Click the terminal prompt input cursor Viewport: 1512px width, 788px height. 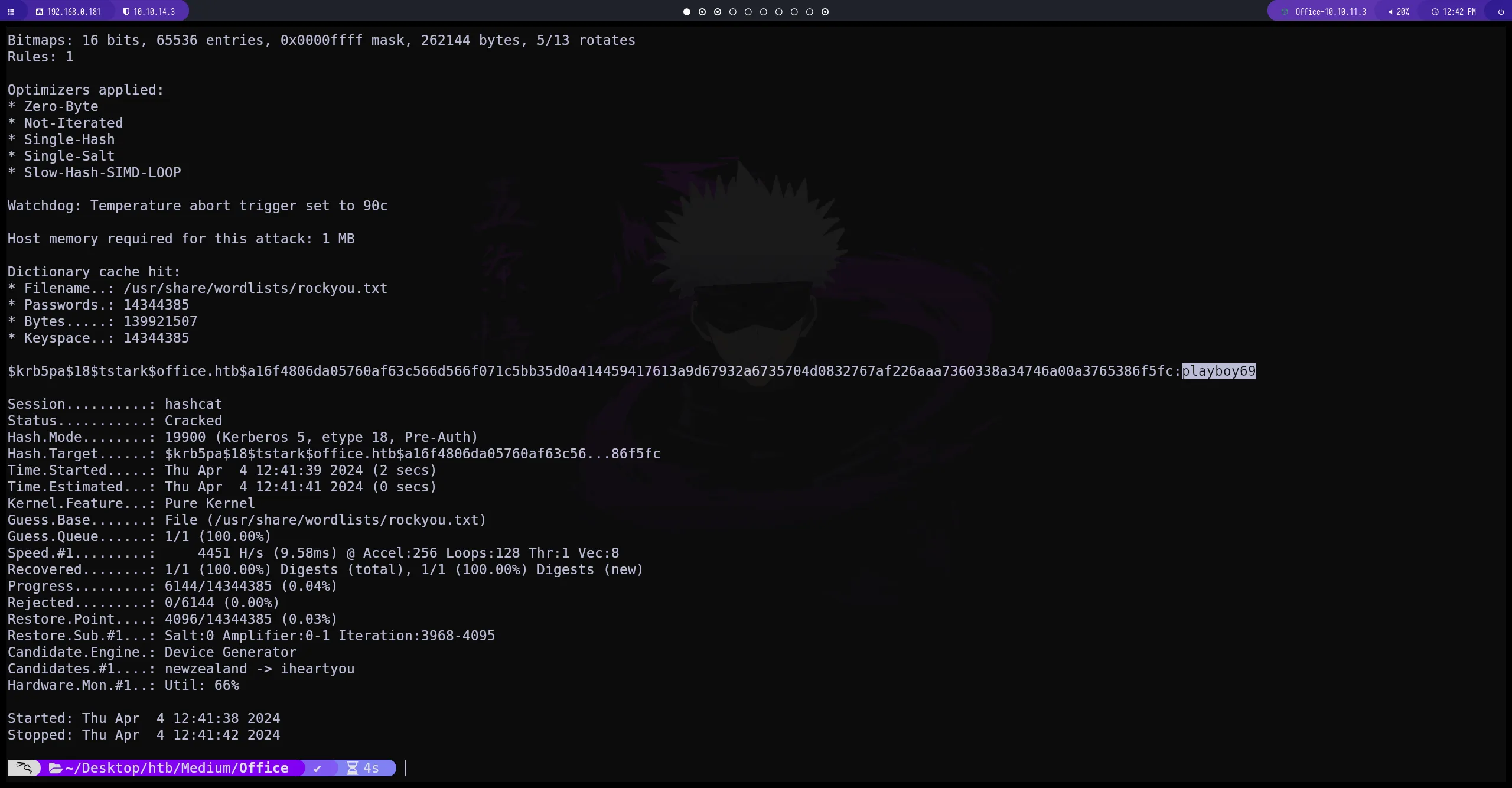(x=406, y=768)
